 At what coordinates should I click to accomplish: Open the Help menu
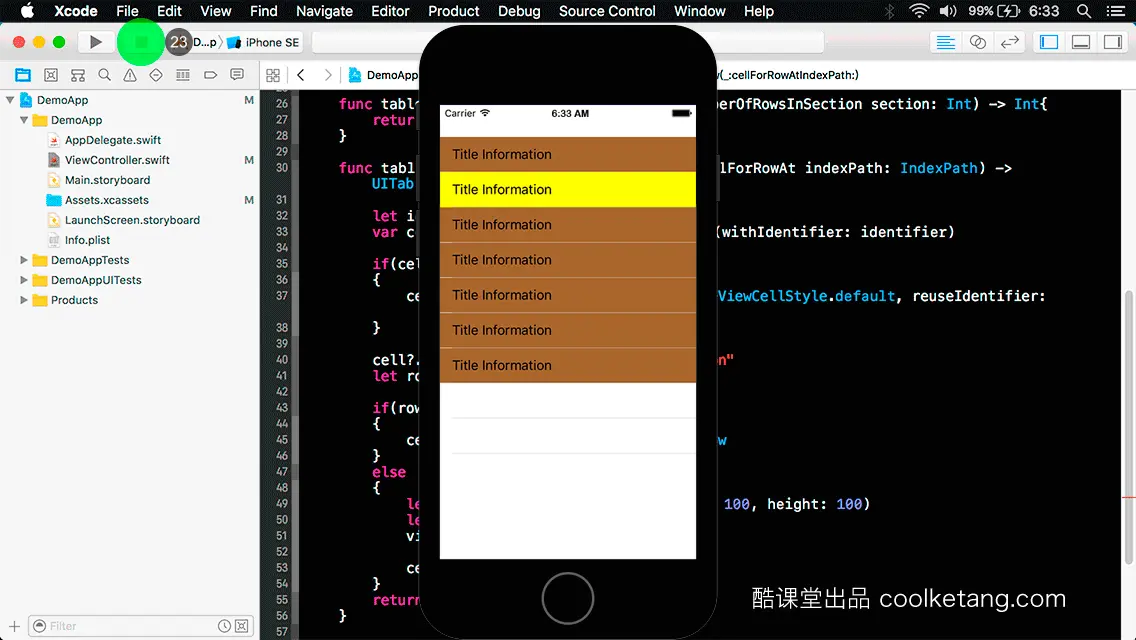click(x=759, y=11)
